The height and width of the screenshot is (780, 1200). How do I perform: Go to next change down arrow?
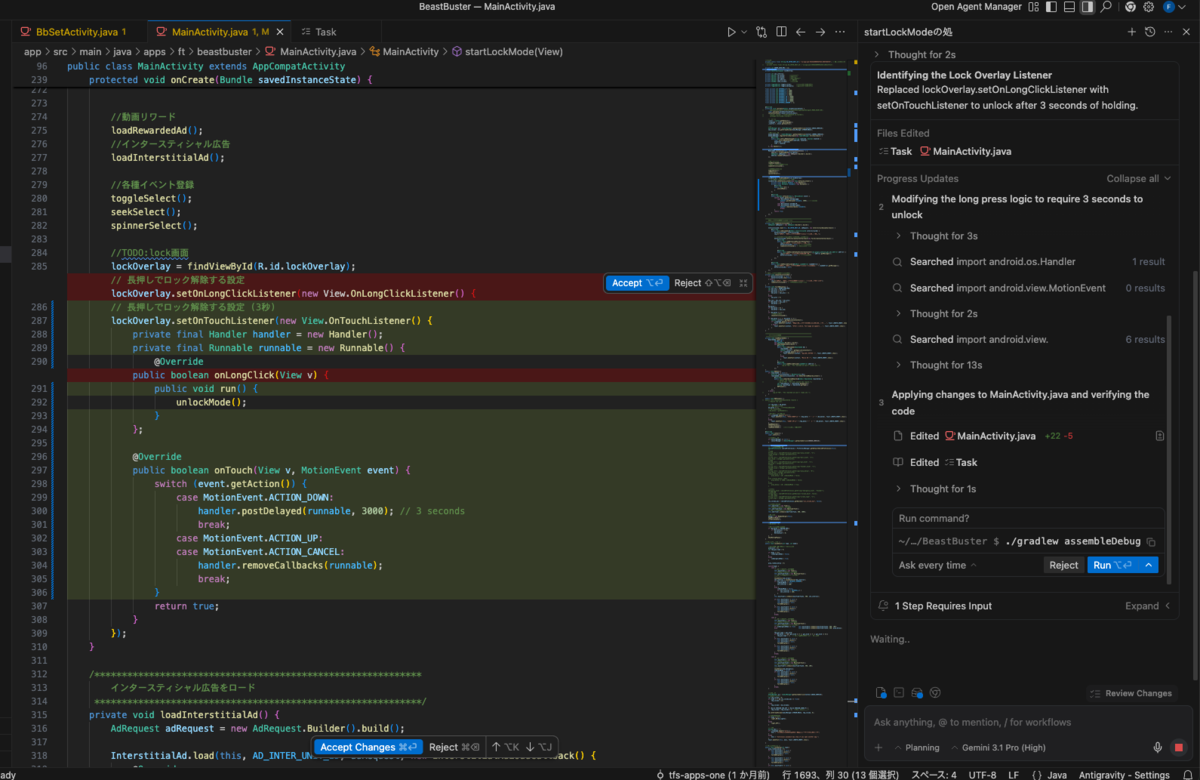pos(539,747)
